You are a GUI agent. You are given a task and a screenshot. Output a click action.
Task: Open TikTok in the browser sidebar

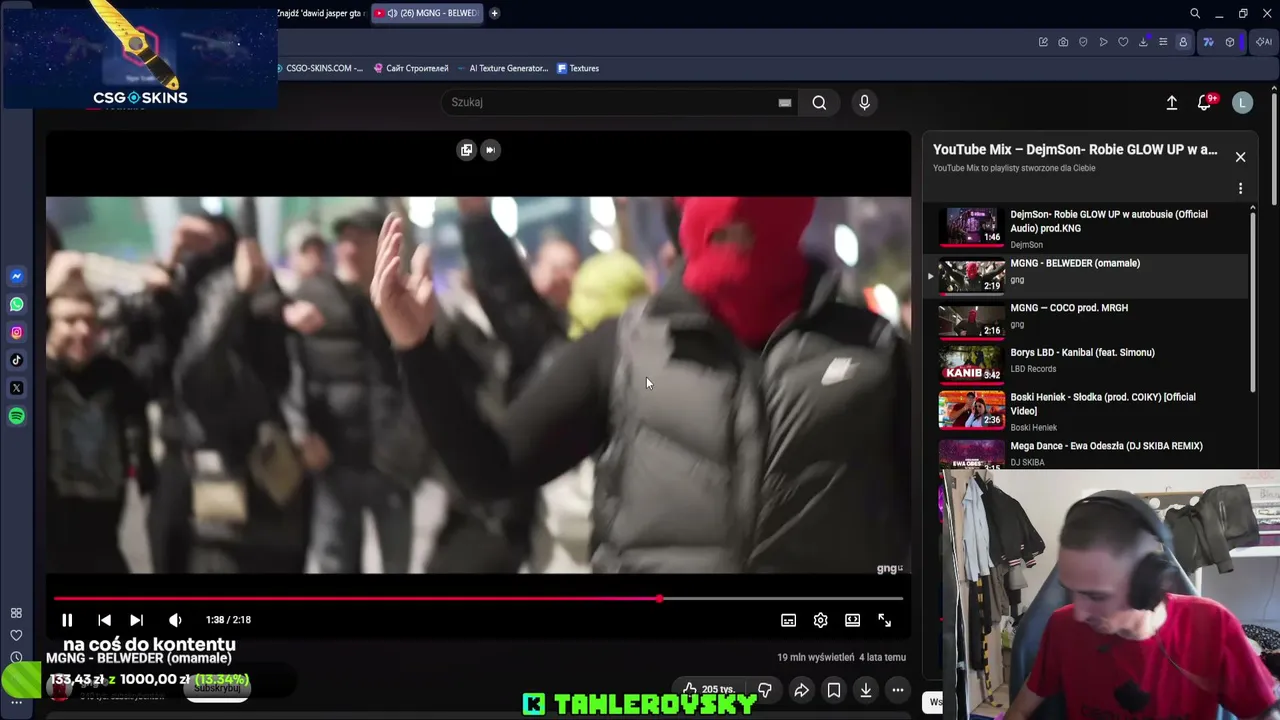pos(16,360)
